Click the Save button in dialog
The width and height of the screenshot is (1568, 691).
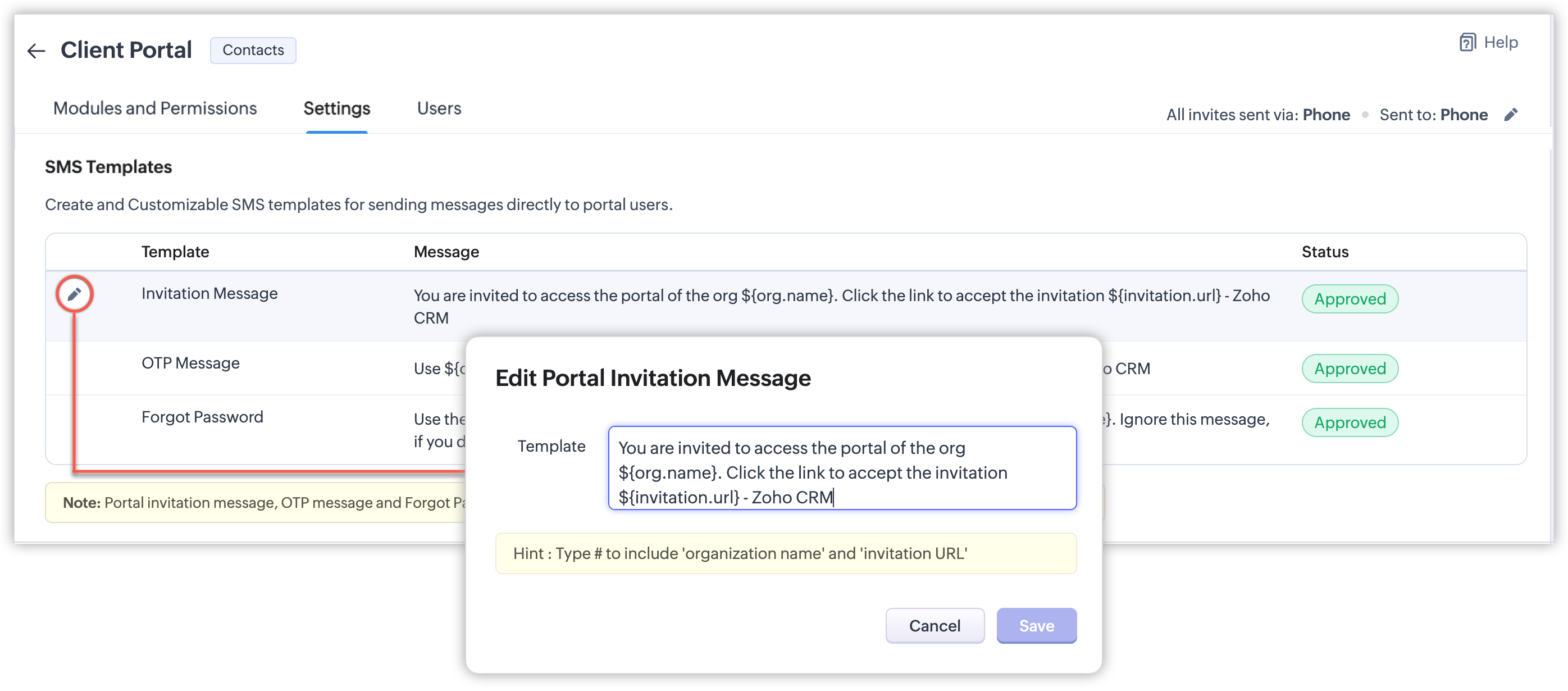[x=1036, y=625]
